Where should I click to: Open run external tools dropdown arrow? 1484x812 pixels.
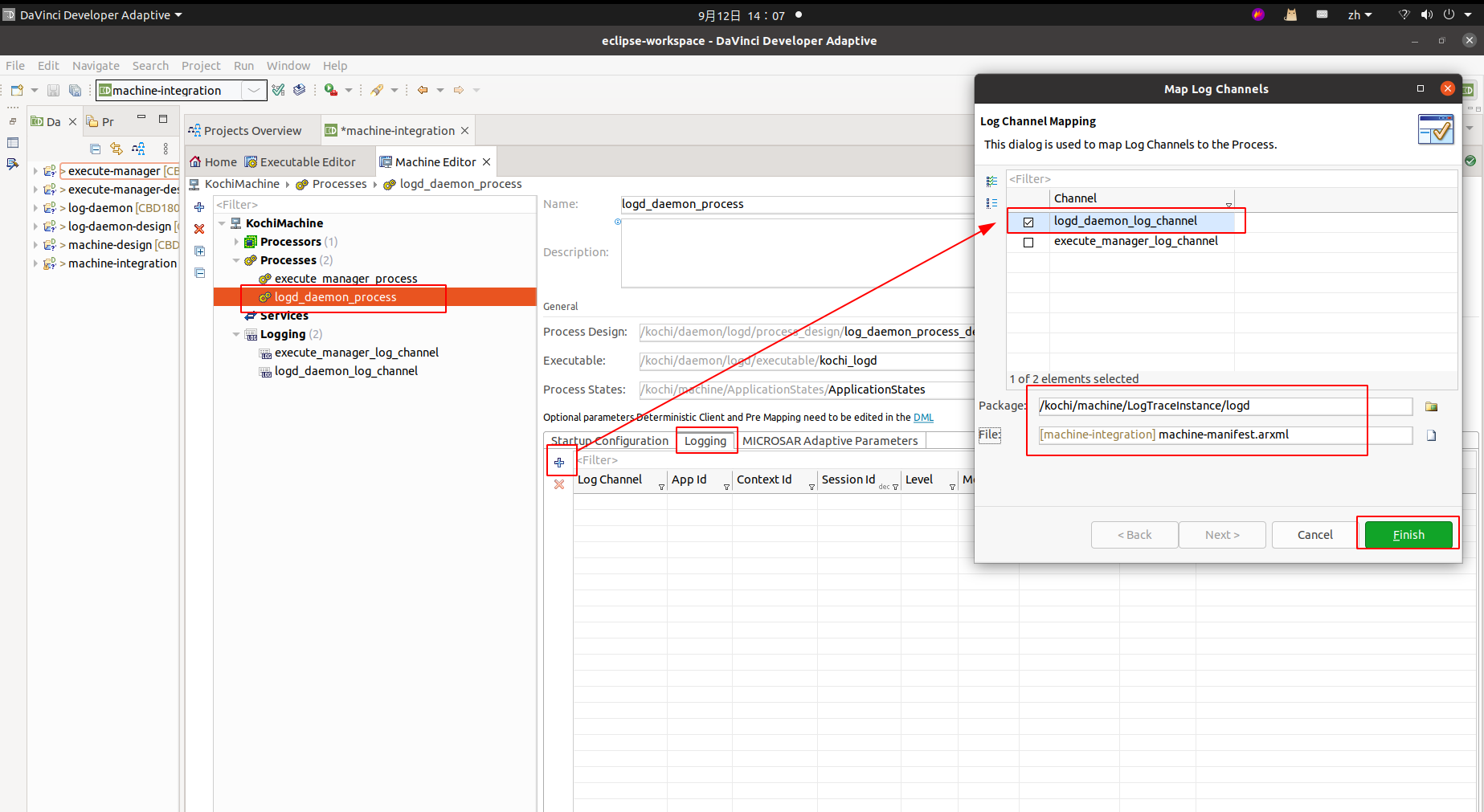349,90
